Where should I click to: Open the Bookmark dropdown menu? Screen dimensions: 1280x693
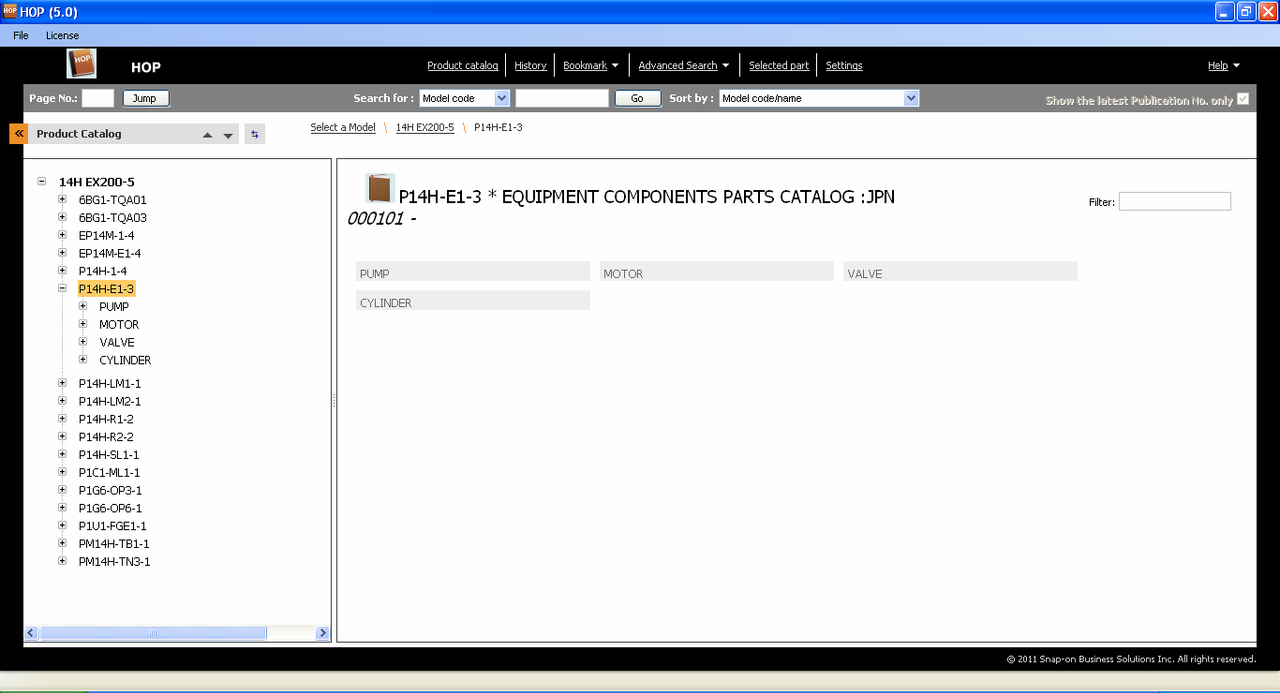click(x=591, y=65)
